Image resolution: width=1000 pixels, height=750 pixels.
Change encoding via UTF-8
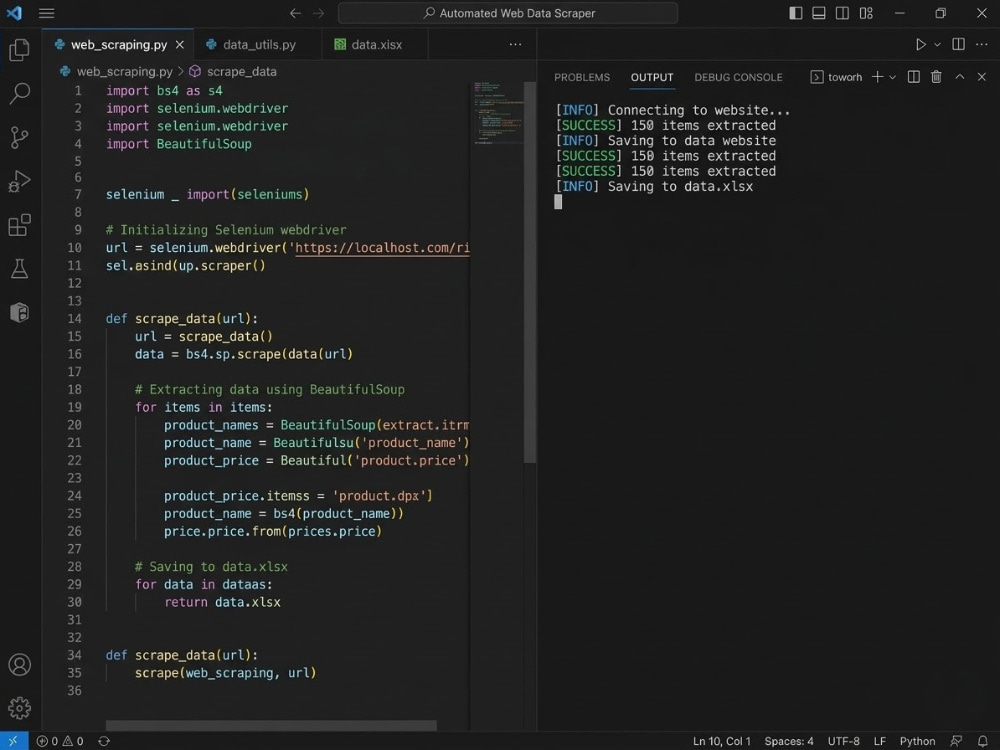tap(843, 741)
